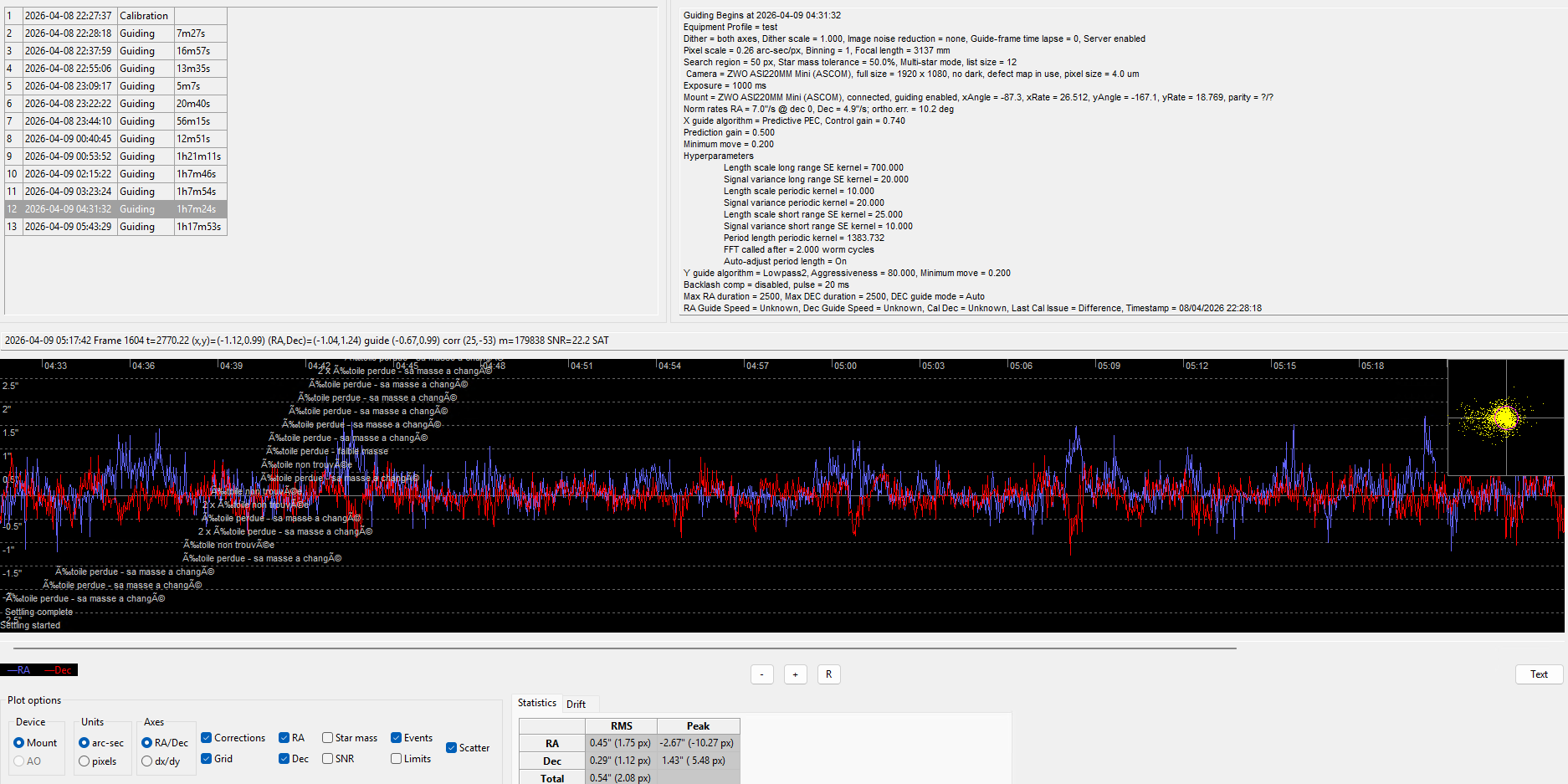The width and height of the screenshot is (1568, 784).
Task: Click RA Peak value -2.67"
Action: click(698, 743)
